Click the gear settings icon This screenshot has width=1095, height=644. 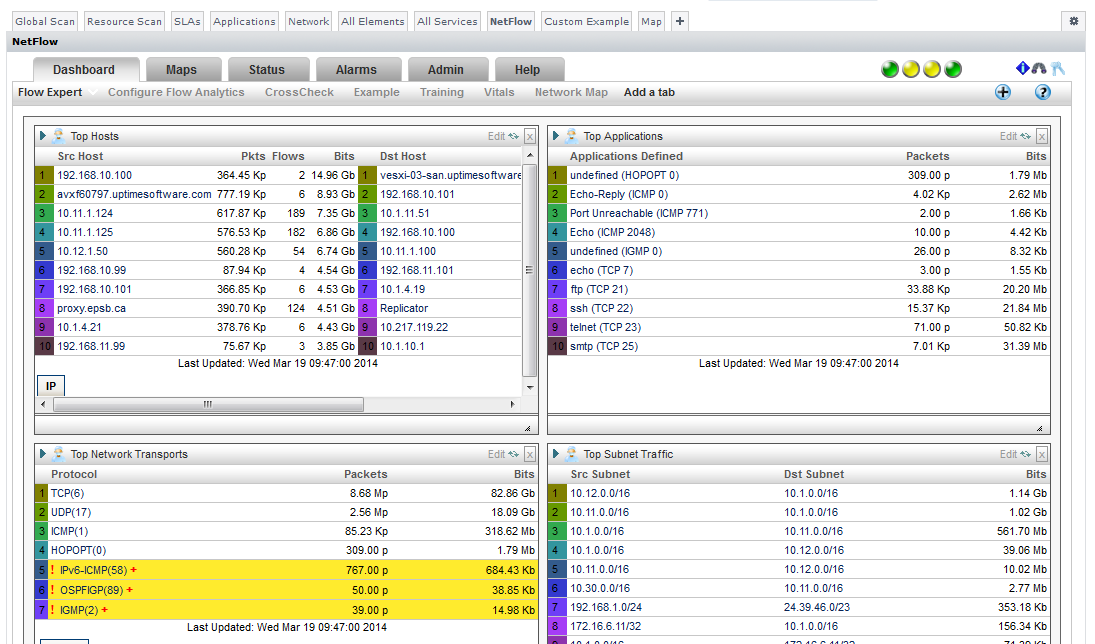[x=1074, y=21]
